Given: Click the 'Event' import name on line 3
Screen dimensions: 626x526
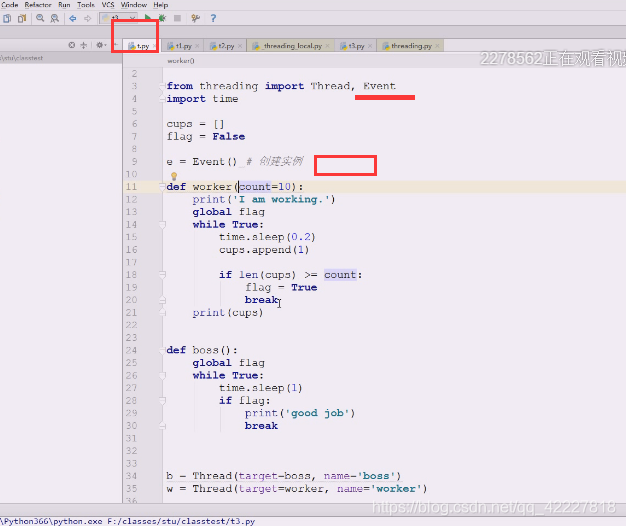Looking at the screenshot, I should coord(379,86).
